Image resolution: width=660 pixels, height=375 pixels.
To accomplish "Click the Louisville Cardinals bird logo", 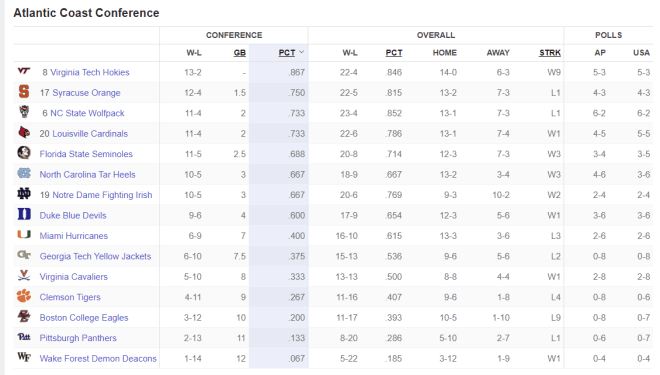I will 24,133.
